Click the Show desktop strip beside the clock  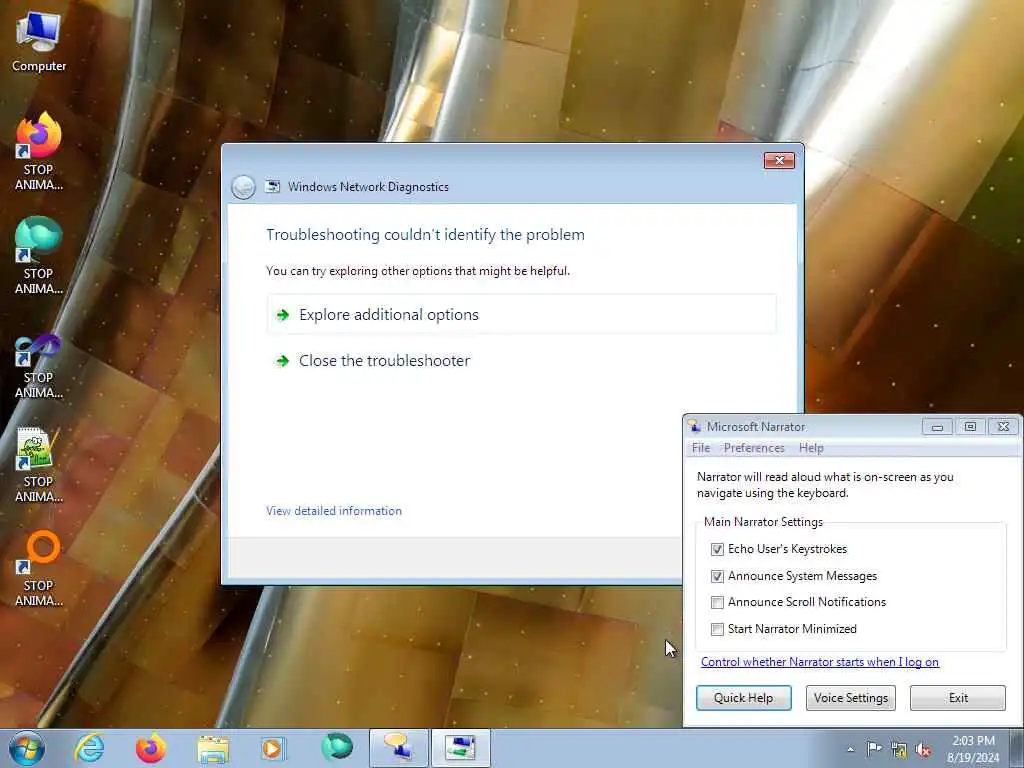tap(1017, 749)
